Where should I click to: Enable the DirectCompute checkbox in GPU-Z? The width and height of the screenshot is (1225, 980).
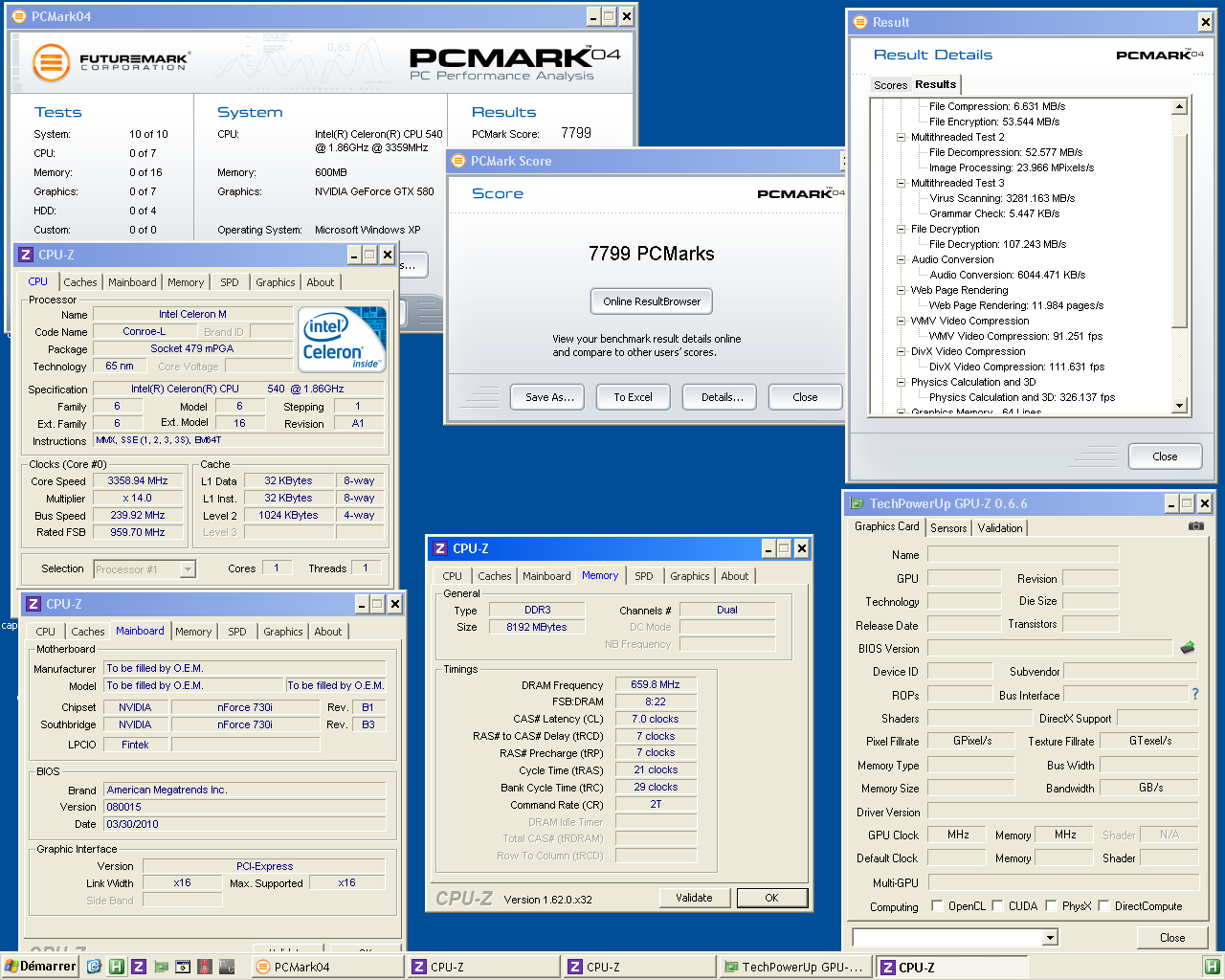tap(1103, 905)
